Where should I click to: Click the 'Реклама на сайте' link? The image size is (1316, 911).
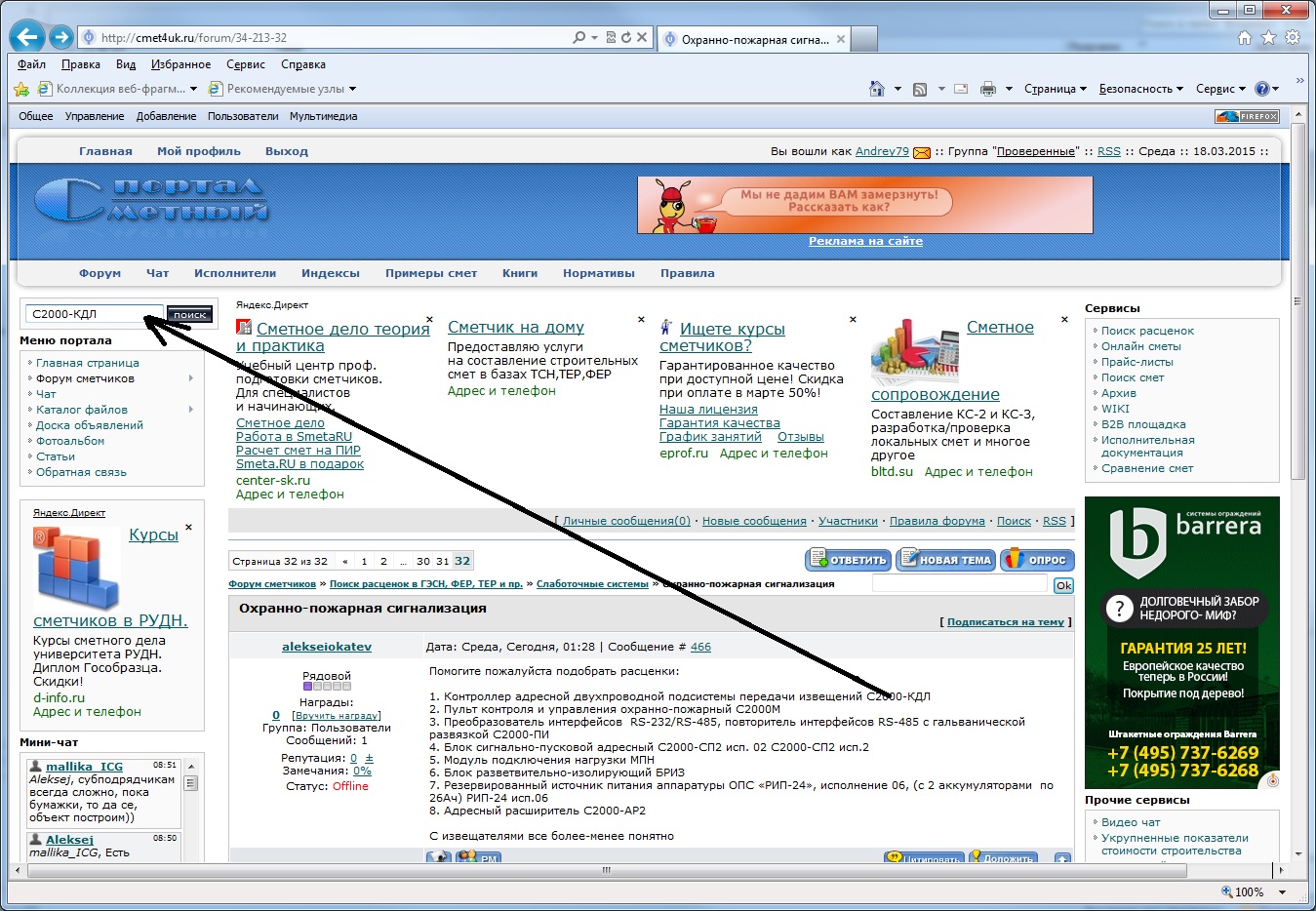click(x=865, y=241)
